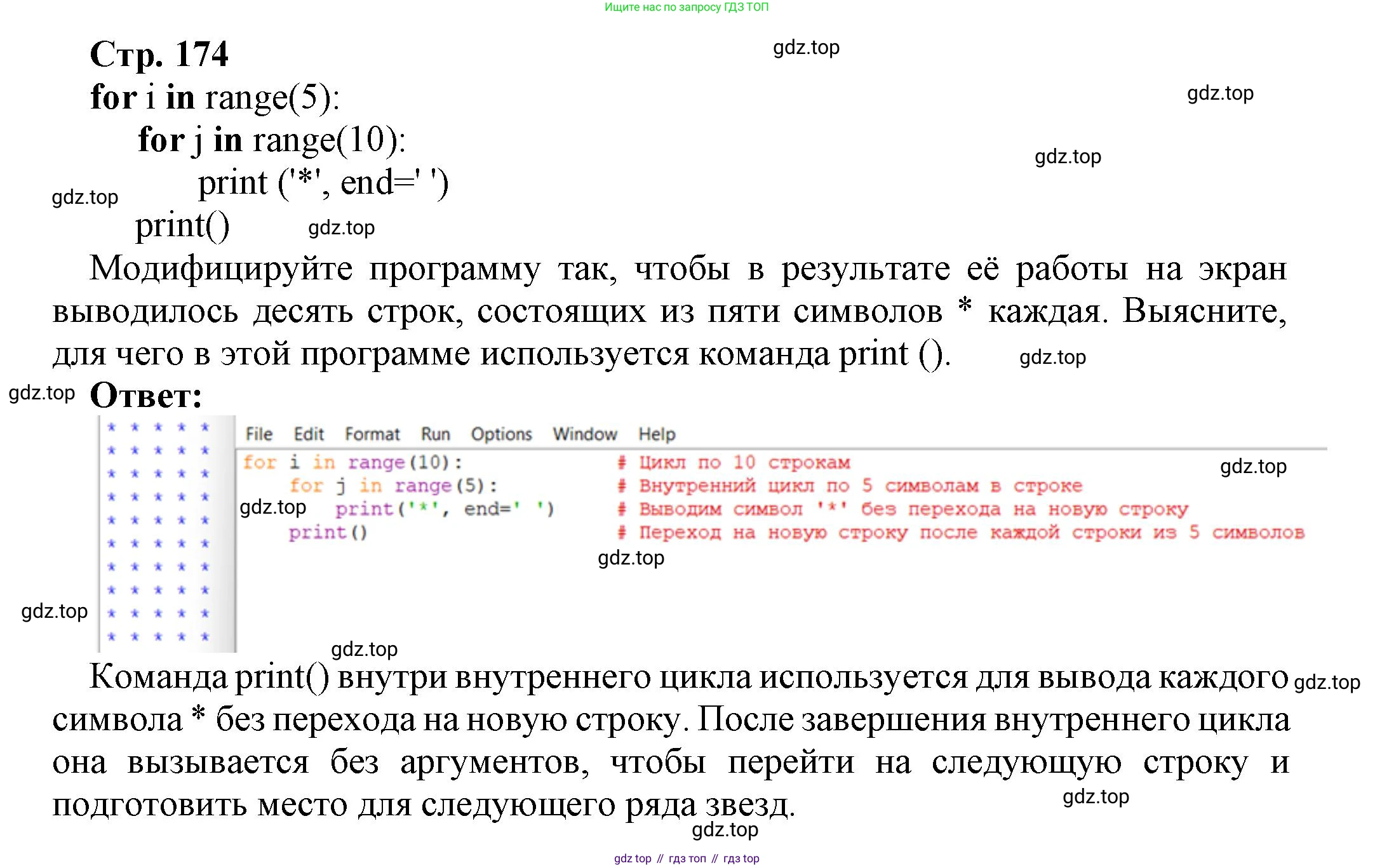Click the comment starting with 'Переход на новую строку'
The width and height of the screenshot is (1375, 868).
point(960,532)
